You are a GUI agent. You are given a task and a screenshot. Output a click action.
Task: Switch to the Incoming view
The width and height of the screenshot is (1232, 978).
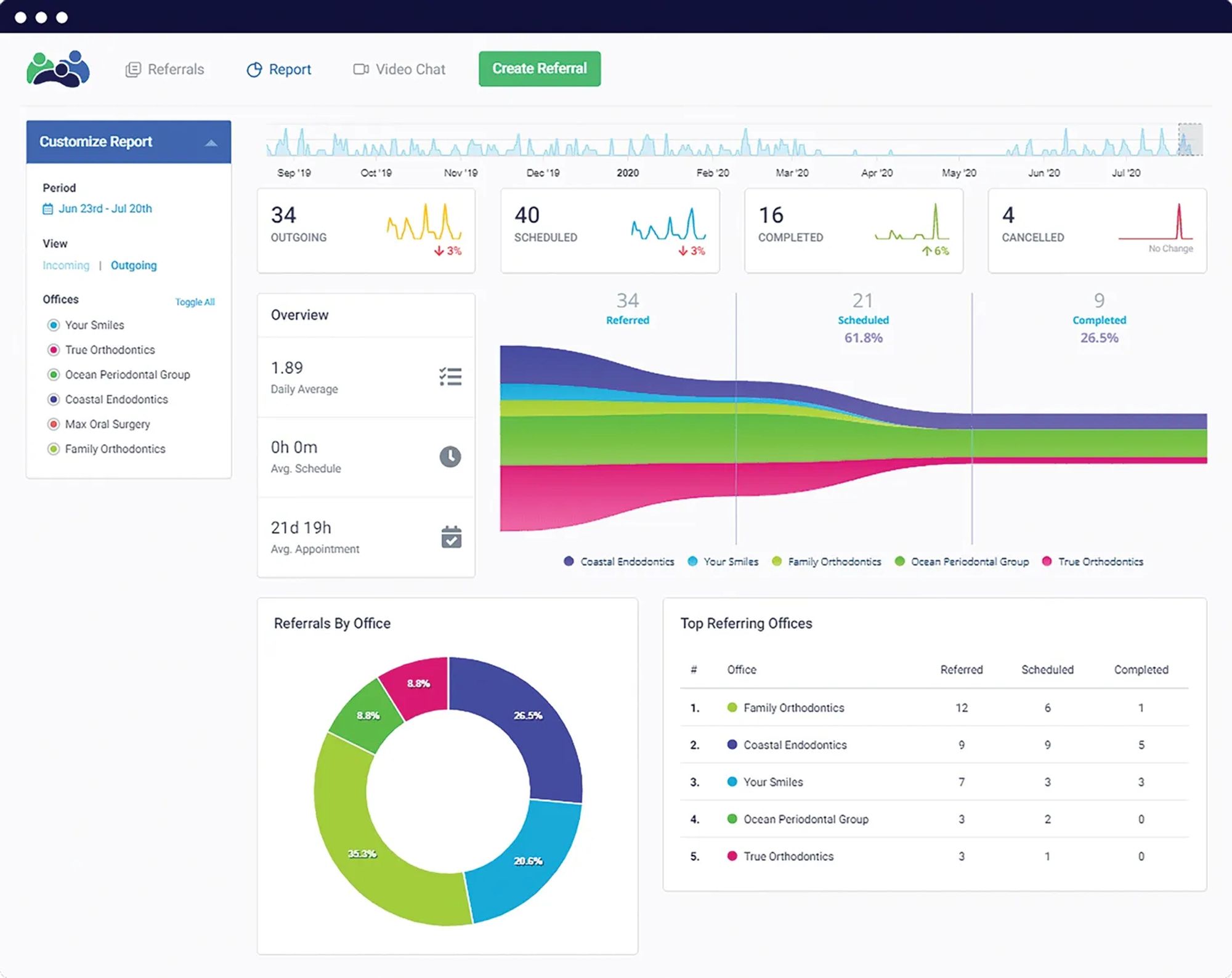(66, 265)
